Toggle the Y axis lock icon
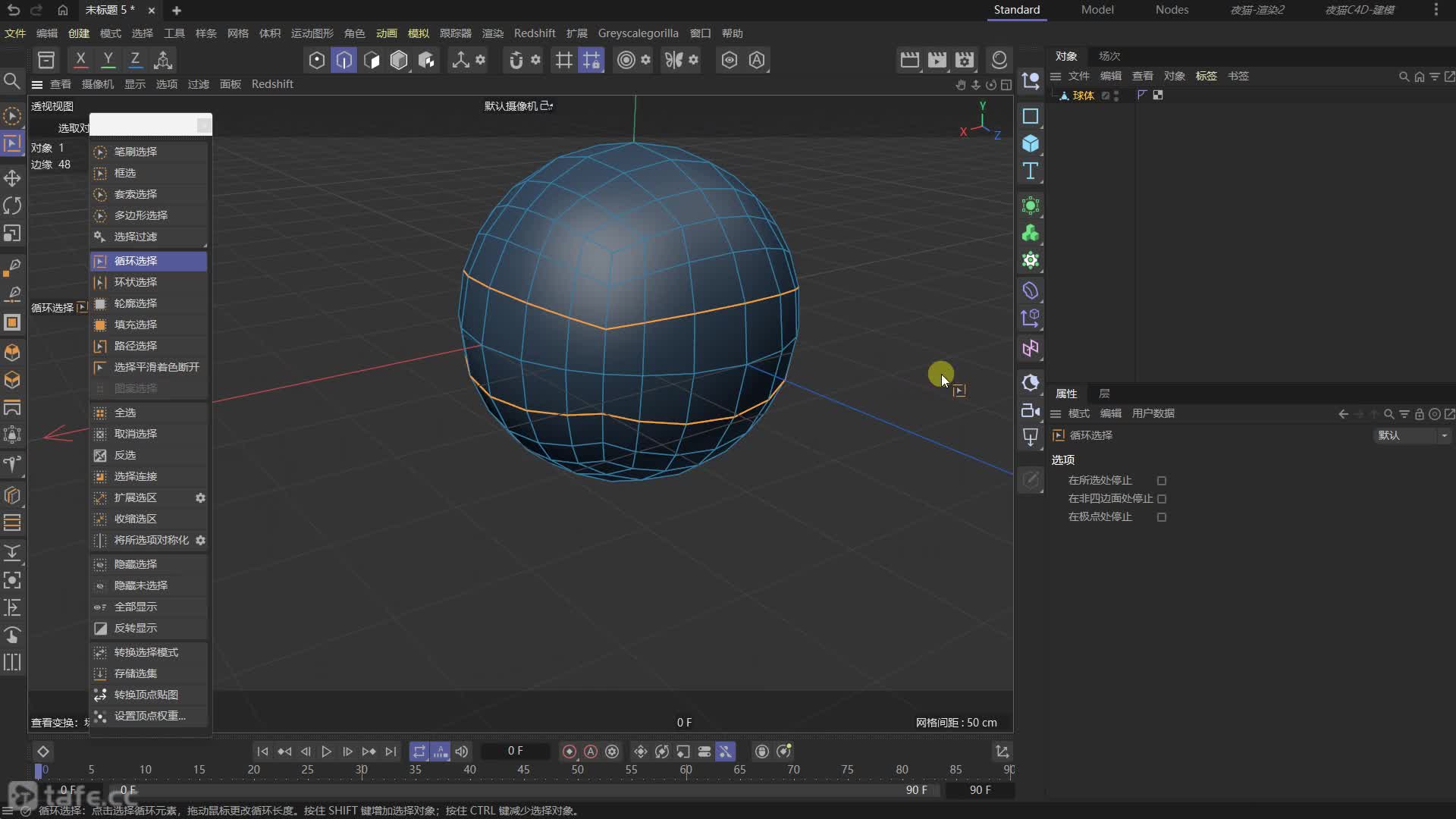This screenshot has width=1456, height=819. pyautogui.click(x=108, y=59)
